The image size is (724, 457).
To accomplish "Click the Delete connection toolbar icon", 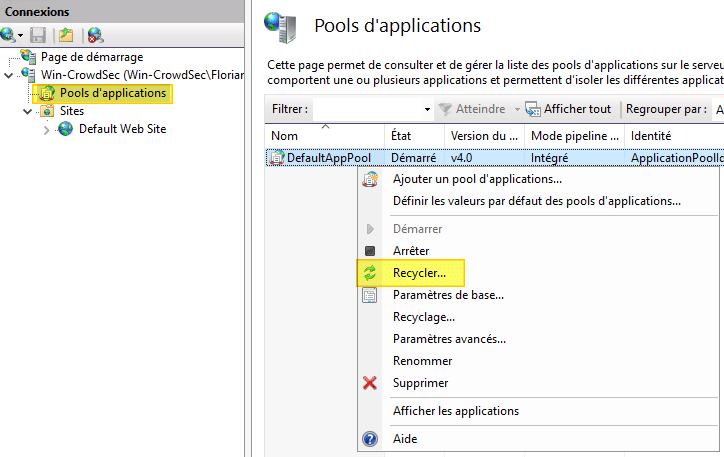I will point(95,35).
